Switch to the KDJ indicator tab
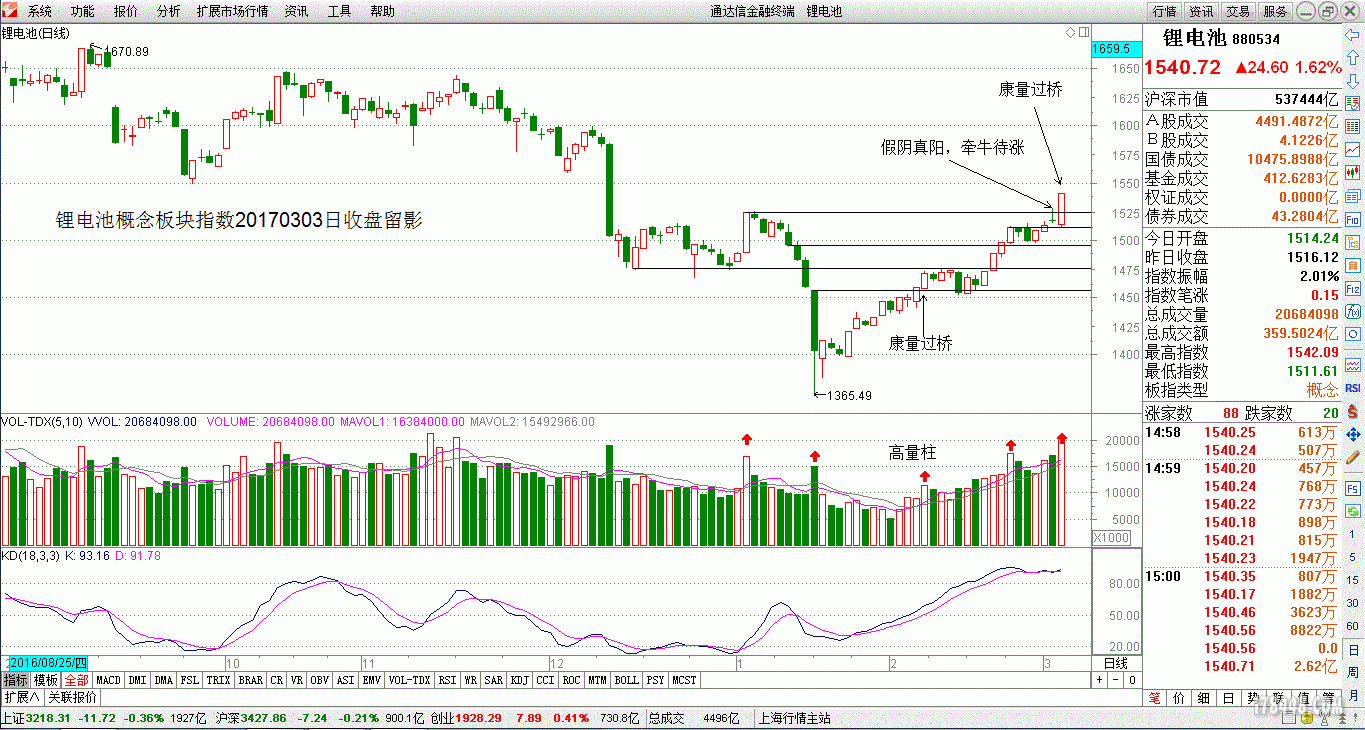Image resolution: width=1365 pixels, height=730 pixels. [x=519, y=680]
